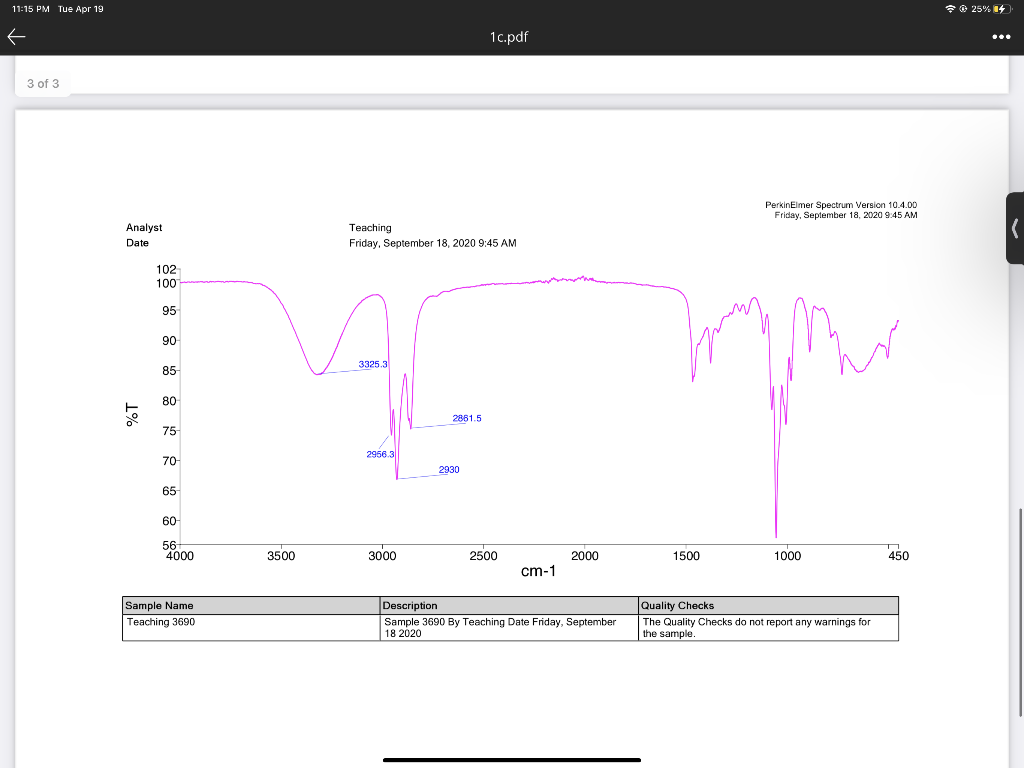Viewport: 1024px width, 768px height.
Task: Tap the 4000 x-axis tick label
Action: click(x=180, y=556)
